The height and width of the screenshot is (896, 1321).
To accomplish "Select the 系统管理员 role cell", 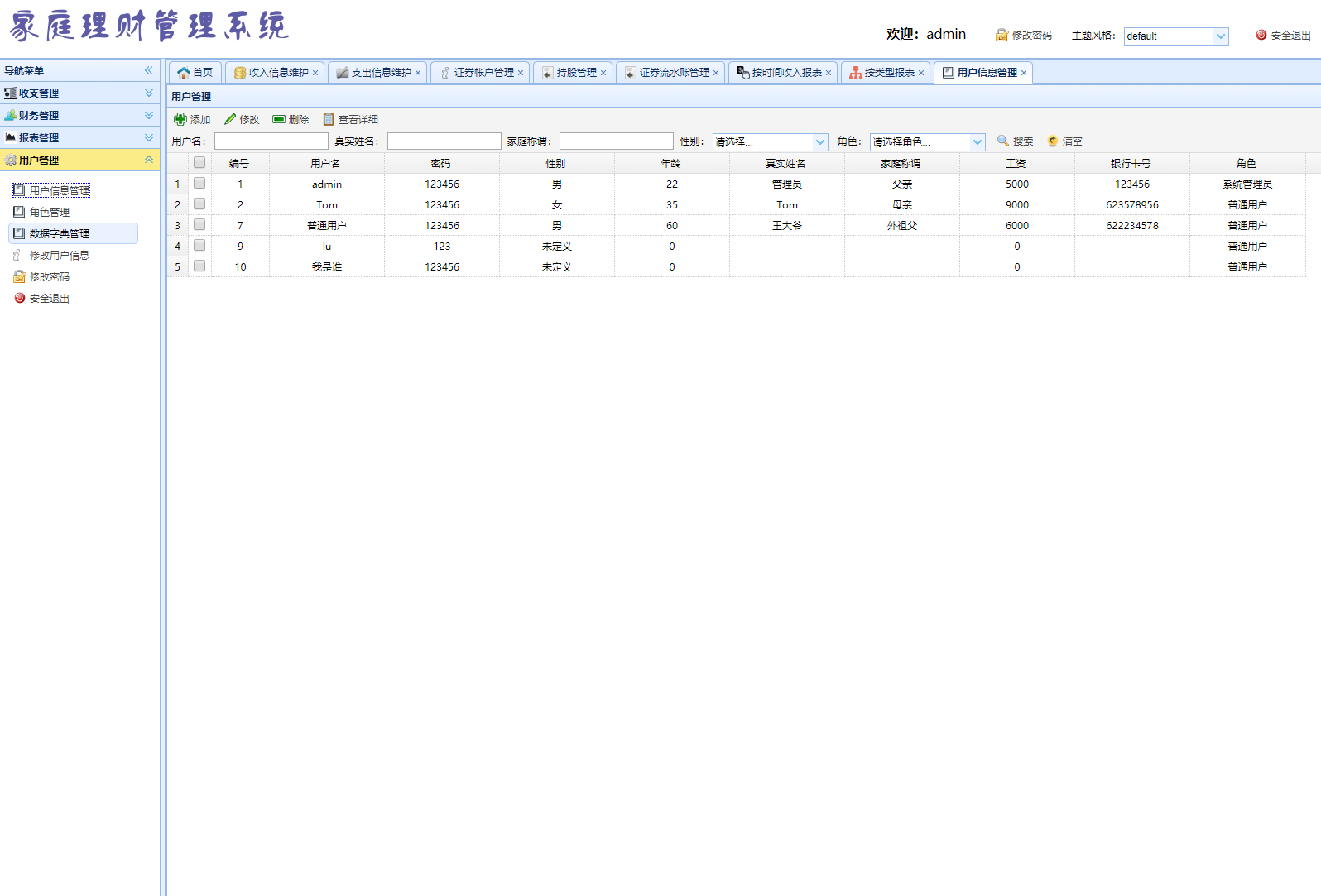I will click(1247, 184).
